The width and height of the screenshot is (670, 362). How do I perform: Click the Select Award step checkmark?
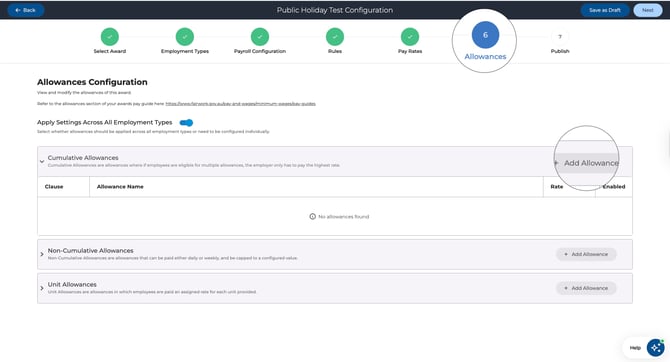tap(110, 37)
